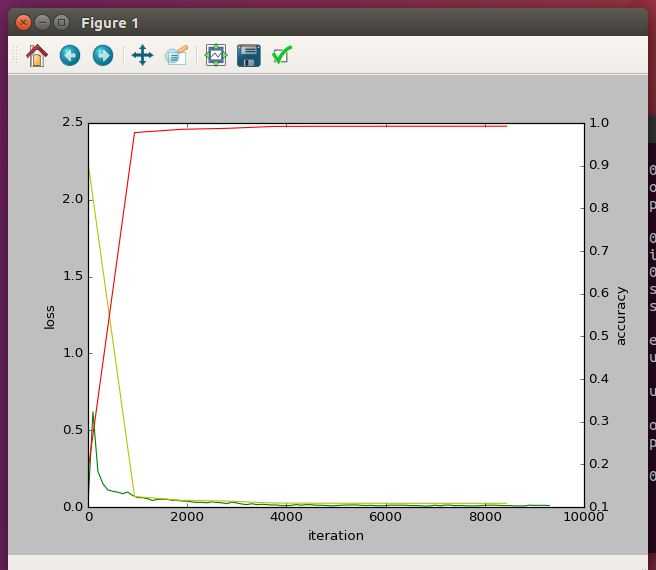Viewport: 656px width, 570px height.
Task: Click the 0.7 accuracy tick label
Action: click(x=599, y=251)
